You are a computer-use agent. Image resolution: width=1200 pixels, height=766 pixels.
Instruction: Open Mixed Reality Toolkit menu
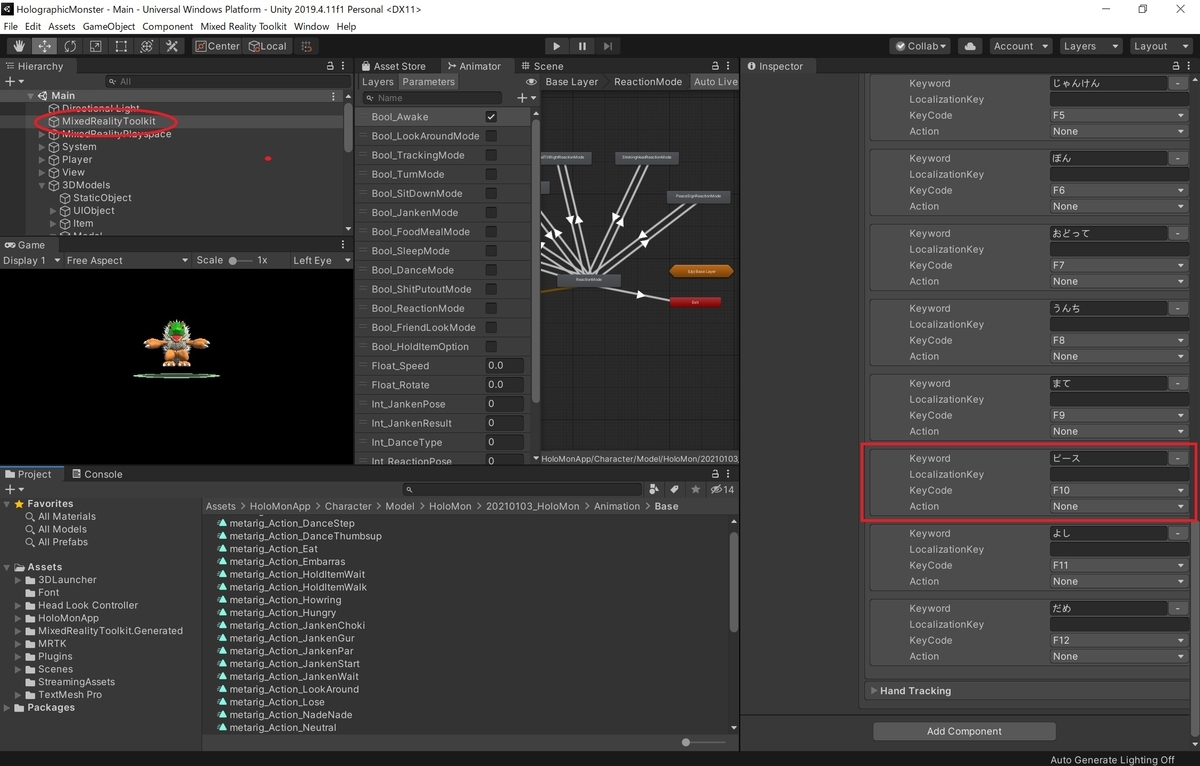[x=244, y=27]
